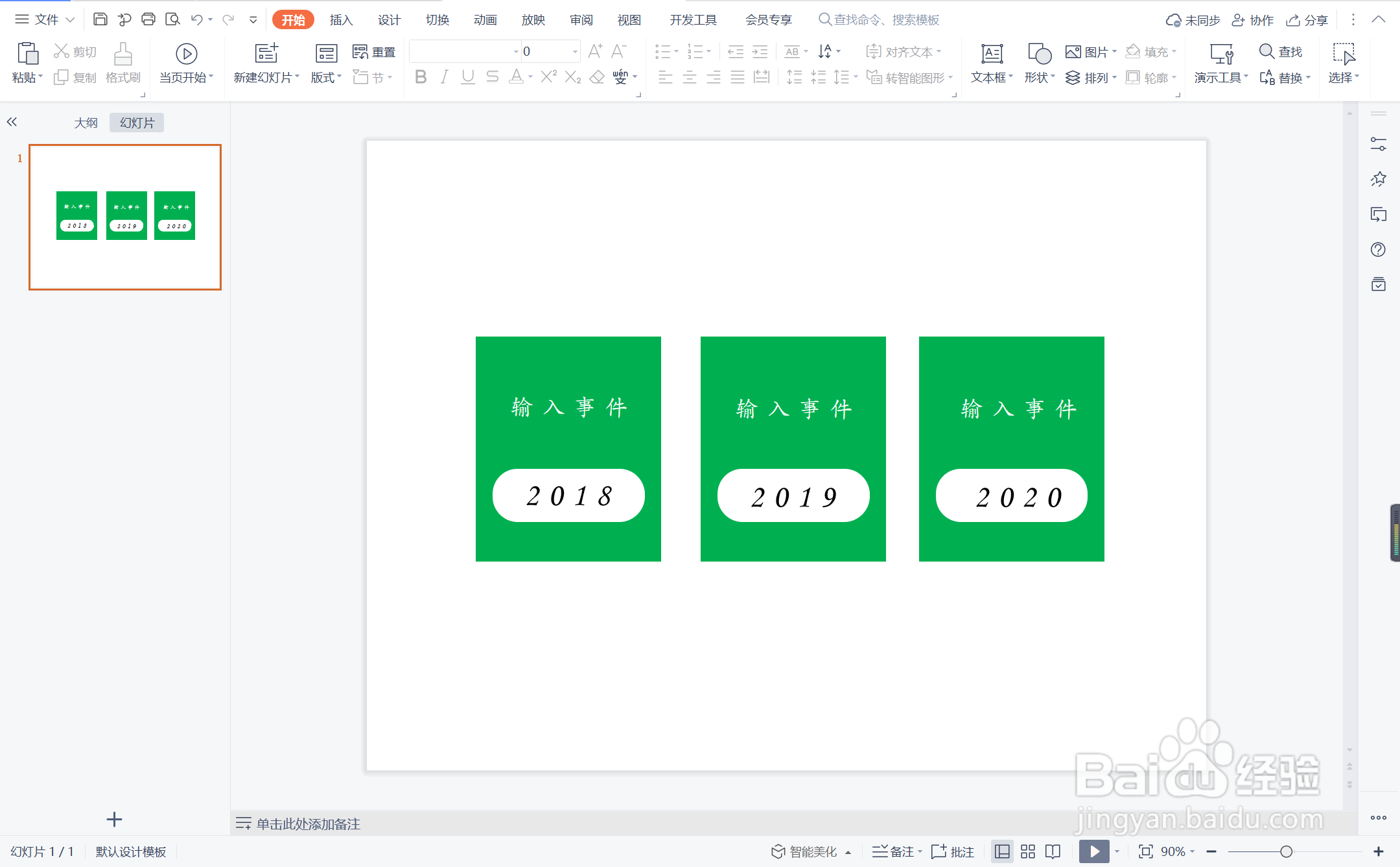Open the 版式 layout dropdown
The height and width of the screenshot is (867, 1400).
326,77
